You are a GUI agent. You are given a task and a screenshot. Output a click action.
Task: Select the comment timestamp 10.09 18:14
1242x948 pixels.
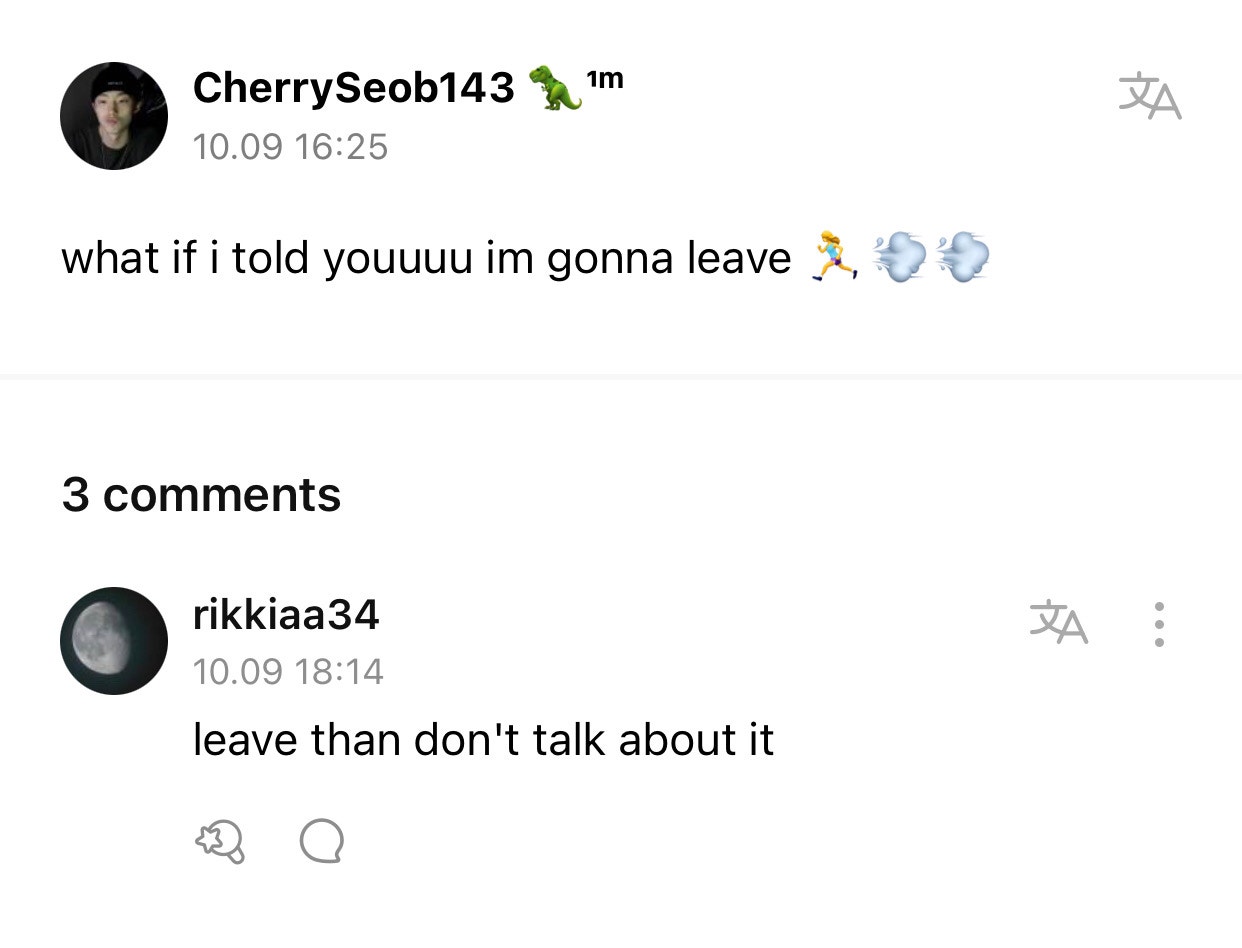pos(288,671)
